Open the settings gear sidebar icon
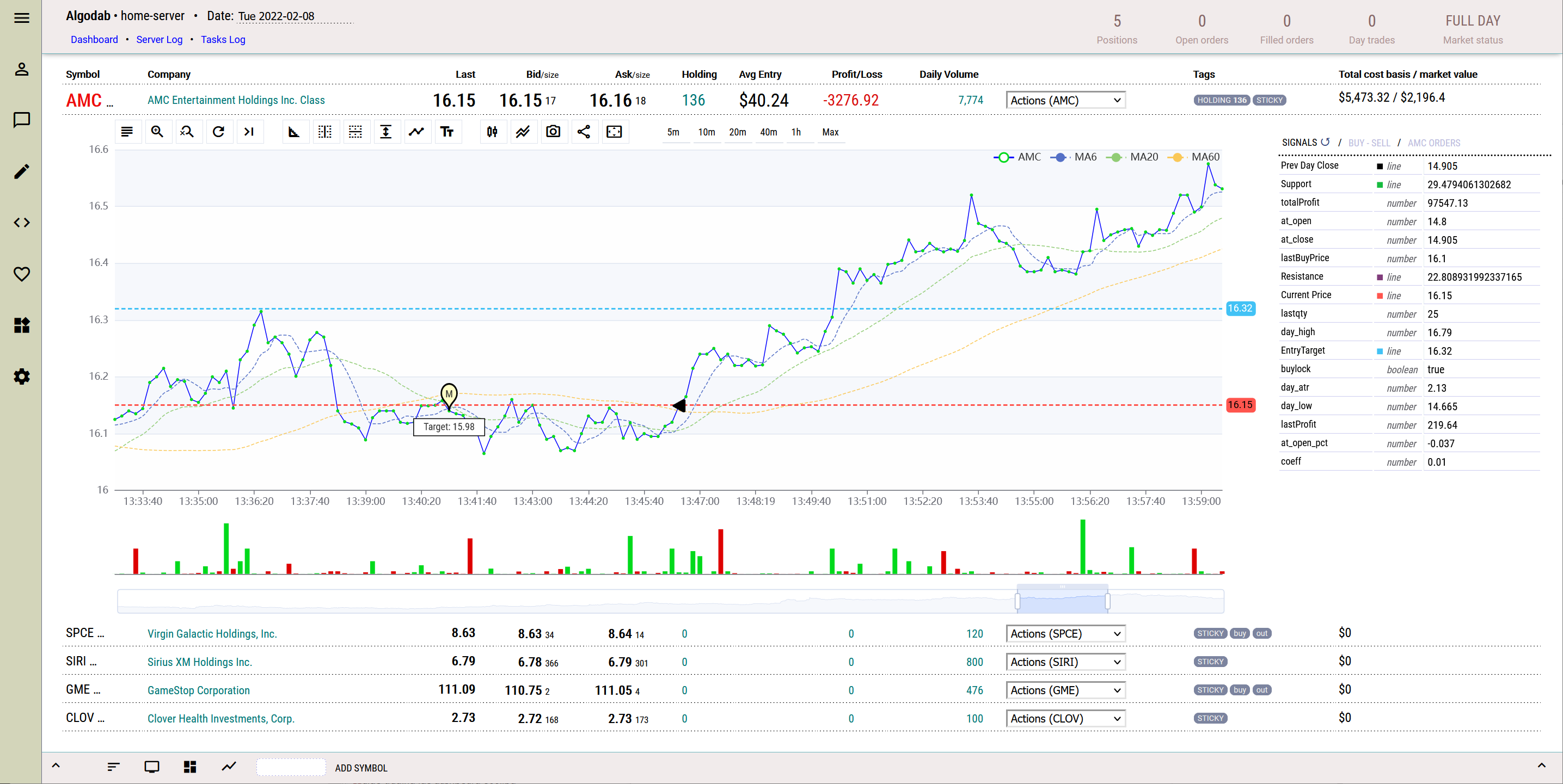1563x784 pixels. pyautogui.click(x=22, y=376)
